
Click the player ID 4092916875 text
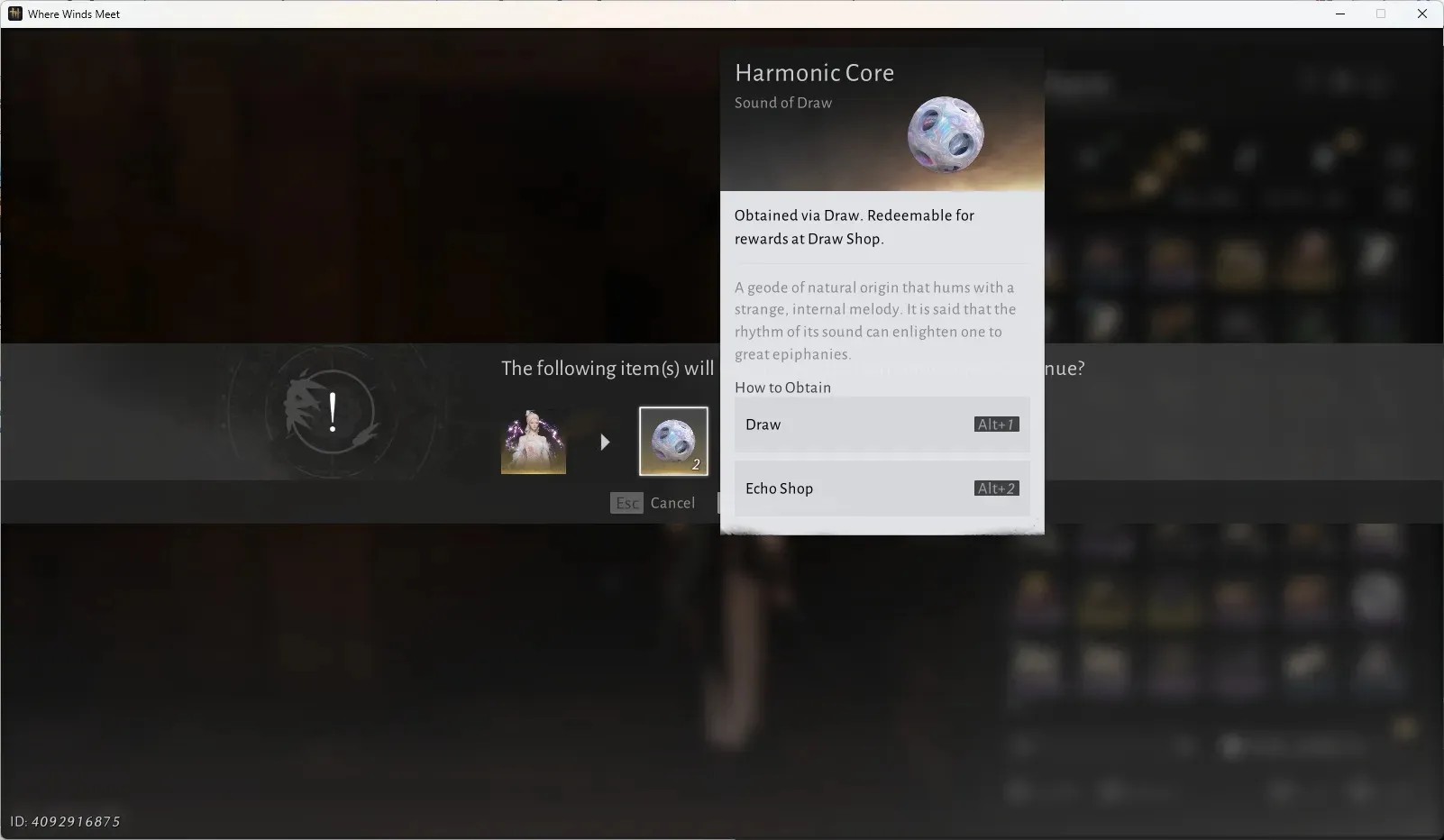click(x=65, y=821)
